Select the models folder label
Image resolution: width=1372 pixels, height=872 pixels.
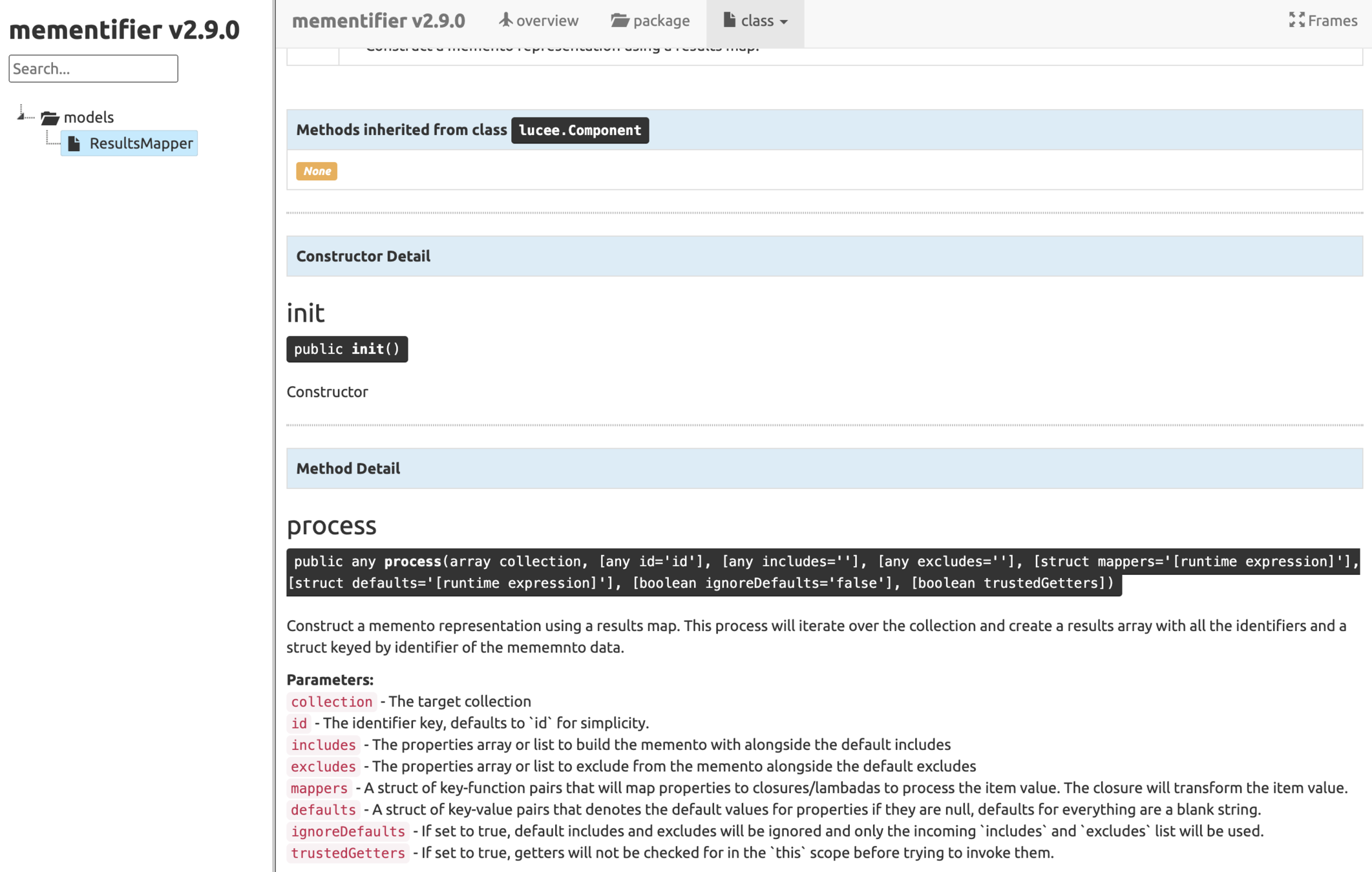[x=89, y=117]
